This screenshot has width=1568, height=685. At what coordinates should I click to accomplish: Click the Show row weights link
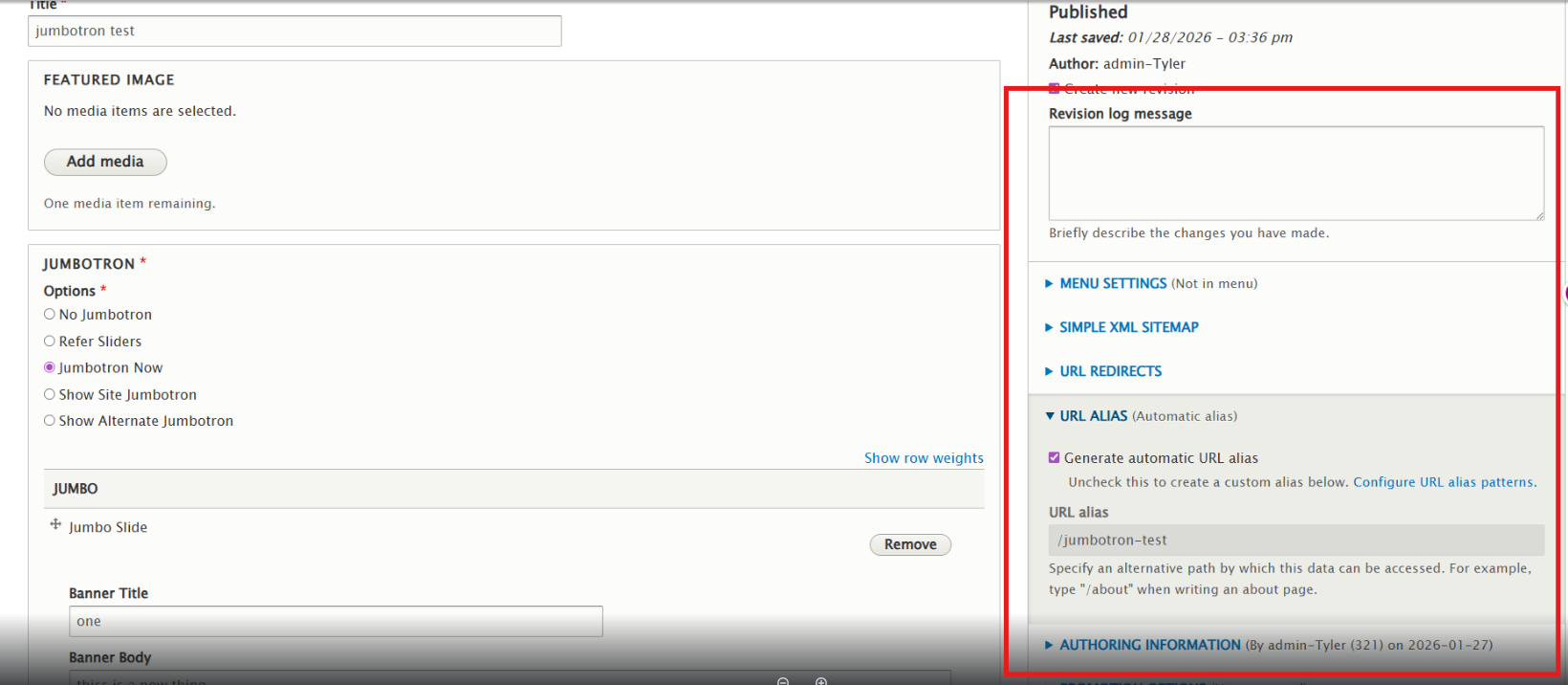tap(924, 458)
